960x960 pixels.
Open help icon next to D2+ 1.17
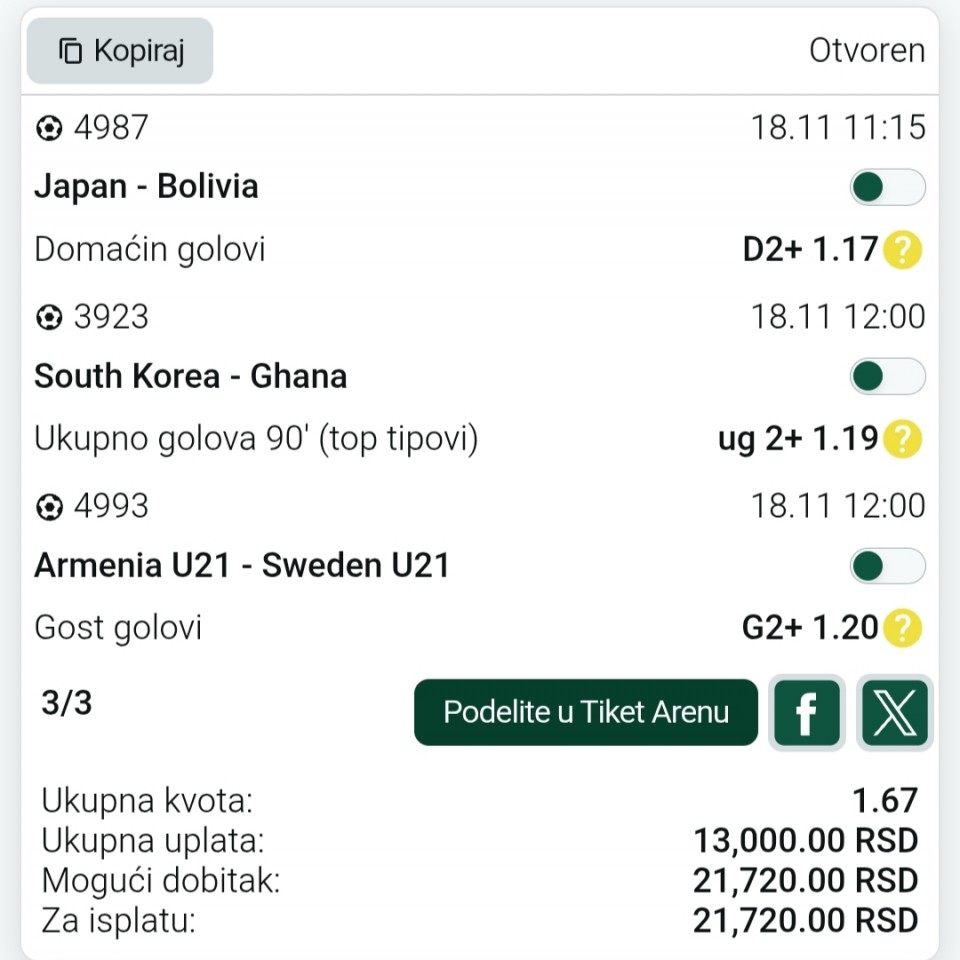point(902,249)
